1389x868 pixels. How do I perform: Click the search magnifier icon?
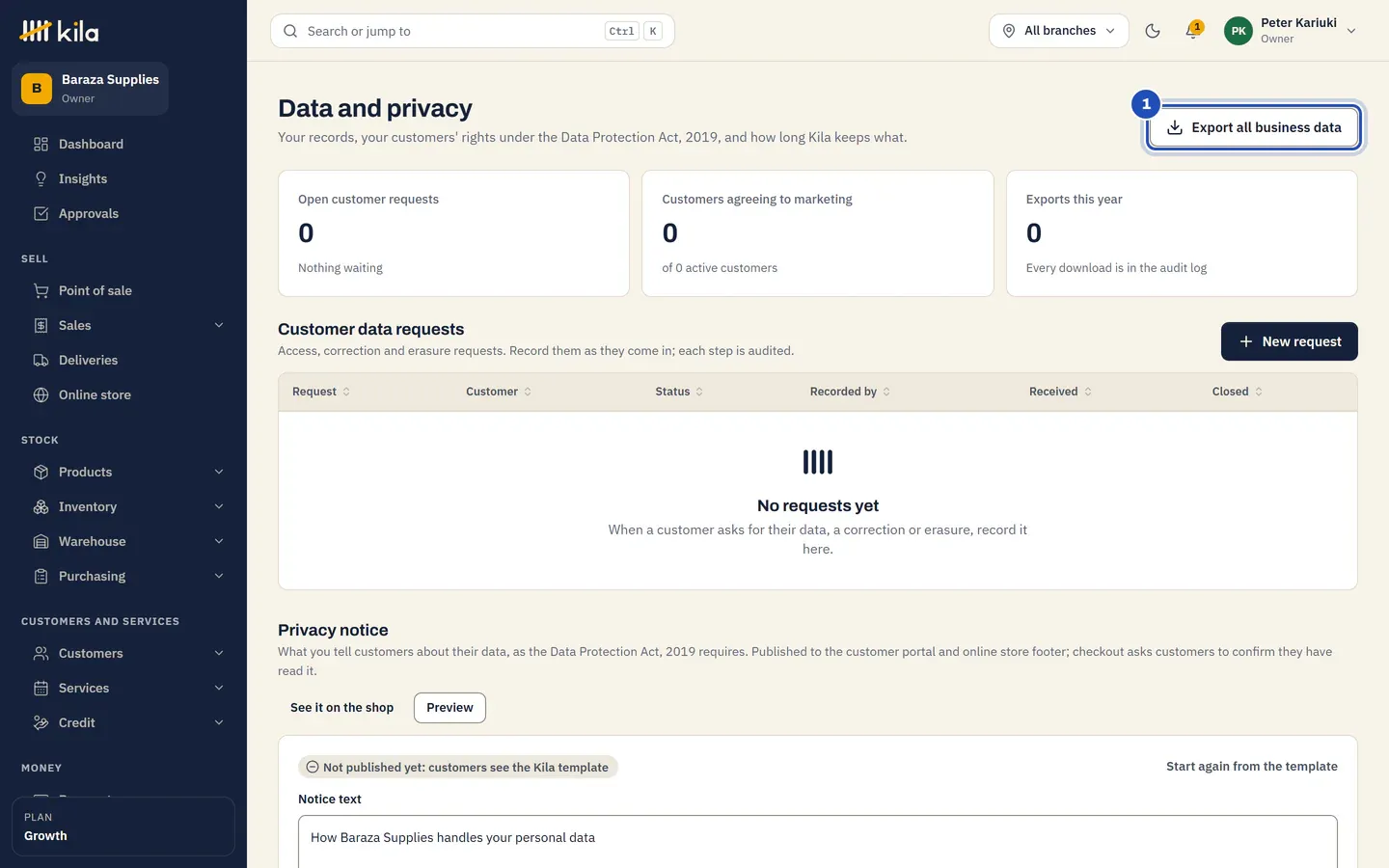(x=290, y=31)
